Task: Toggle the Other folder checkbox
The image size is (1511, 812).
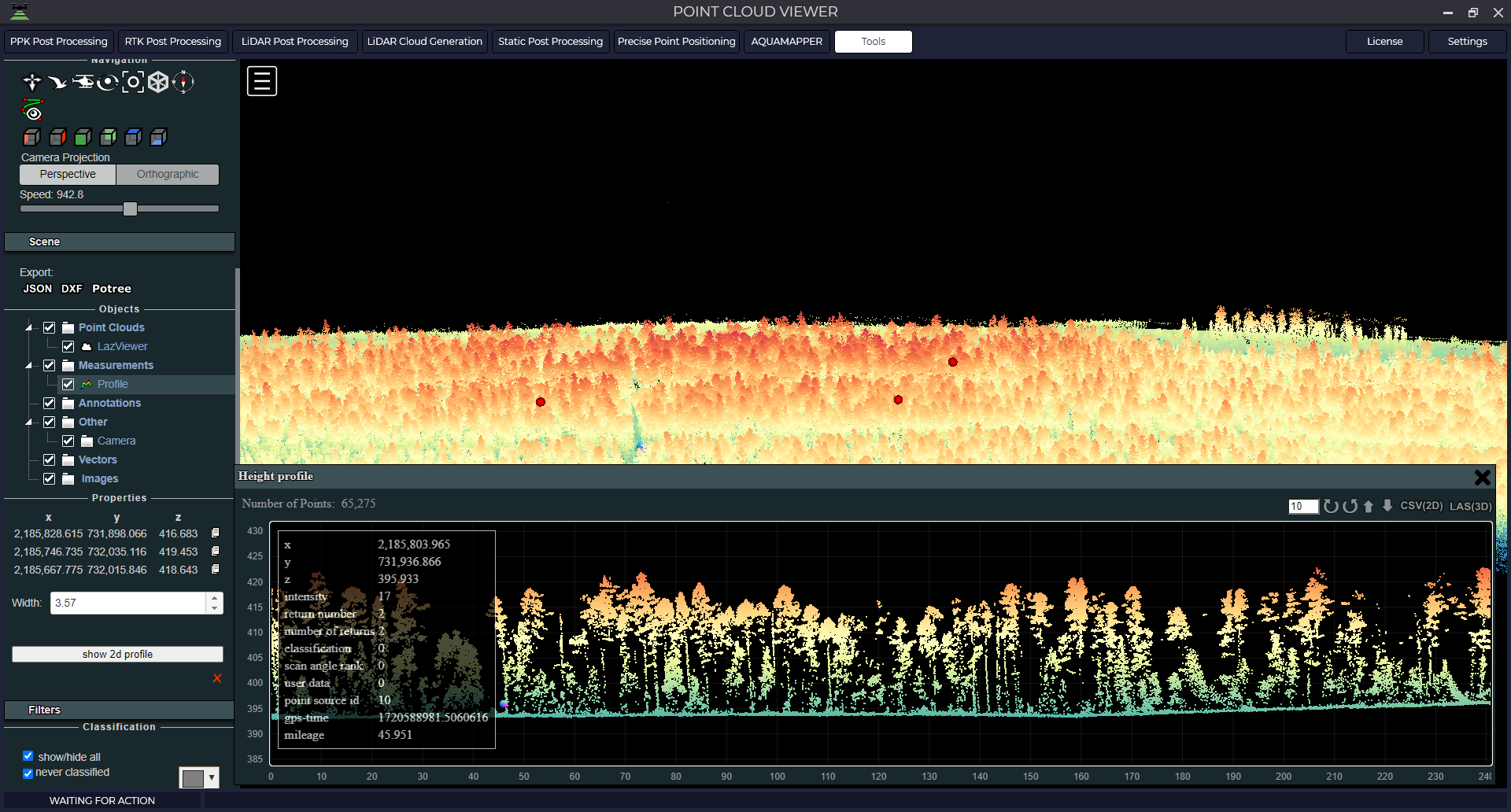Action: pyautogui.click(x=50, y=422)
